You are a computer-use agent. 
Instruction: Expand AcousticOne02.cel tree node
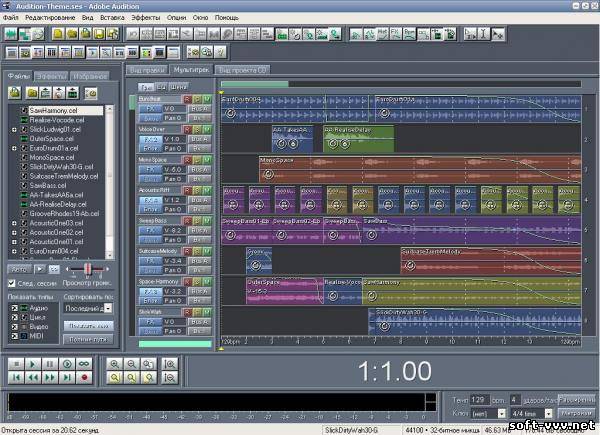pyautogui.click(x=14, y=233)
